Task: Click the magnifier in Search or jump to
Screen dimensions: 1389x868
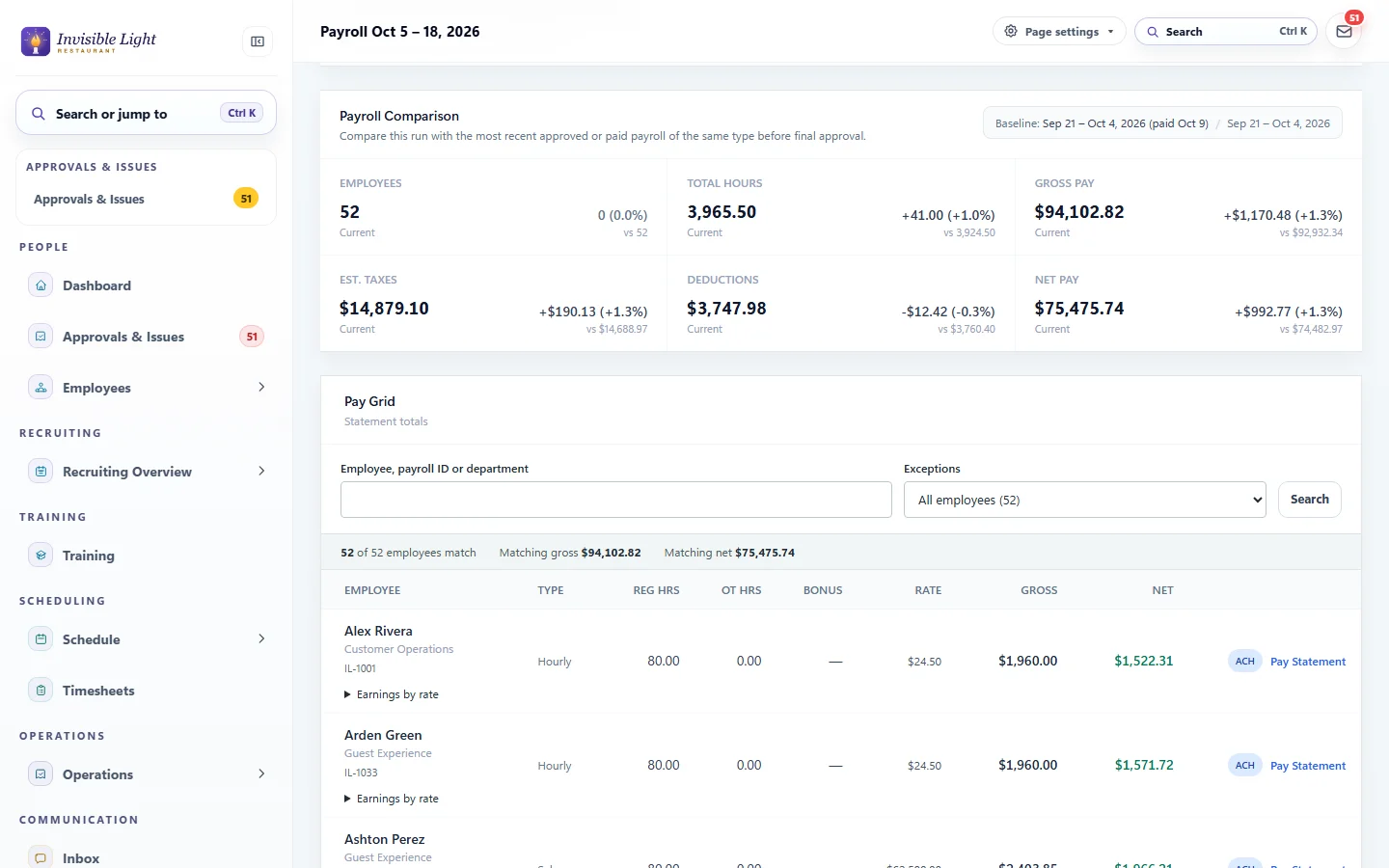Action: click(x=39, y=114)
